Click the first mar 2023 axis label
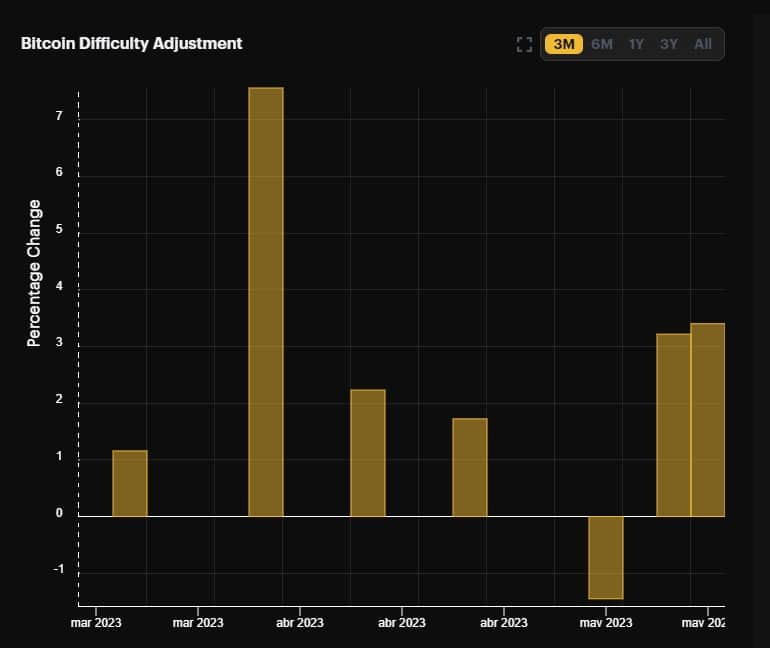Image resolution: width=770 pixels, height=648 pixels. (x=96, y=622)
